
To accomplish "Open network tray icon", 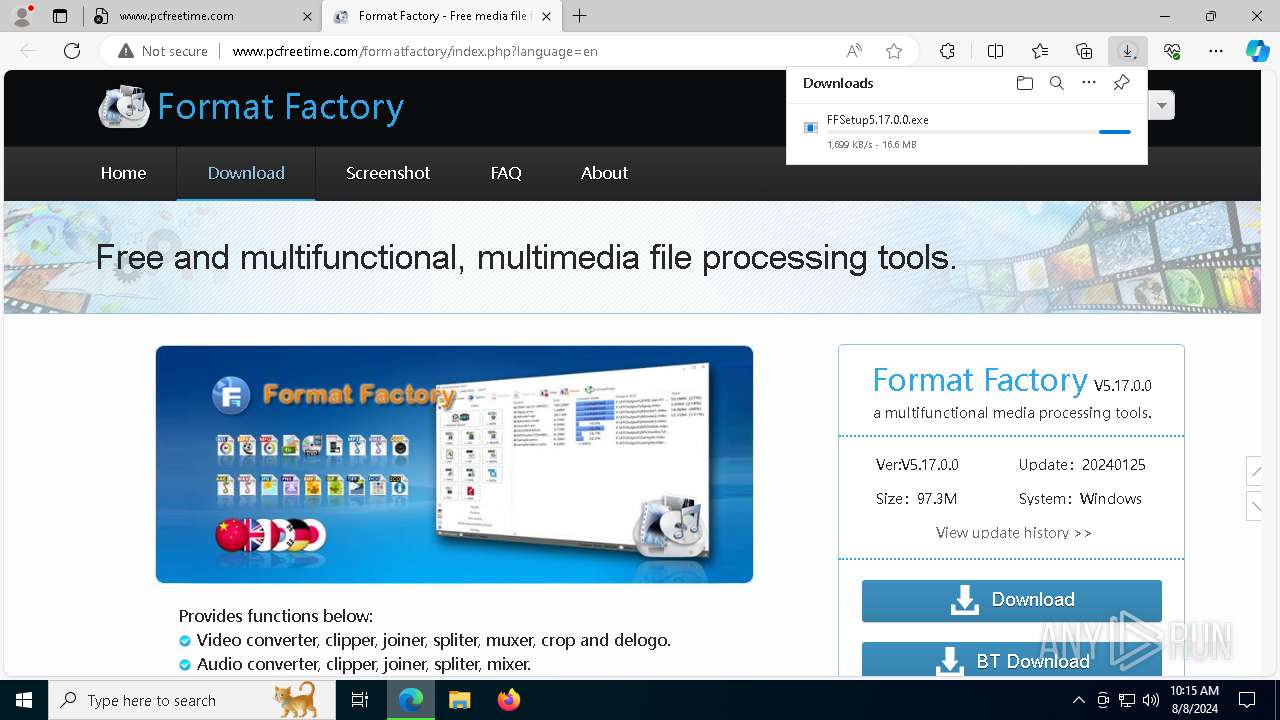I will tap(1127, 700).
